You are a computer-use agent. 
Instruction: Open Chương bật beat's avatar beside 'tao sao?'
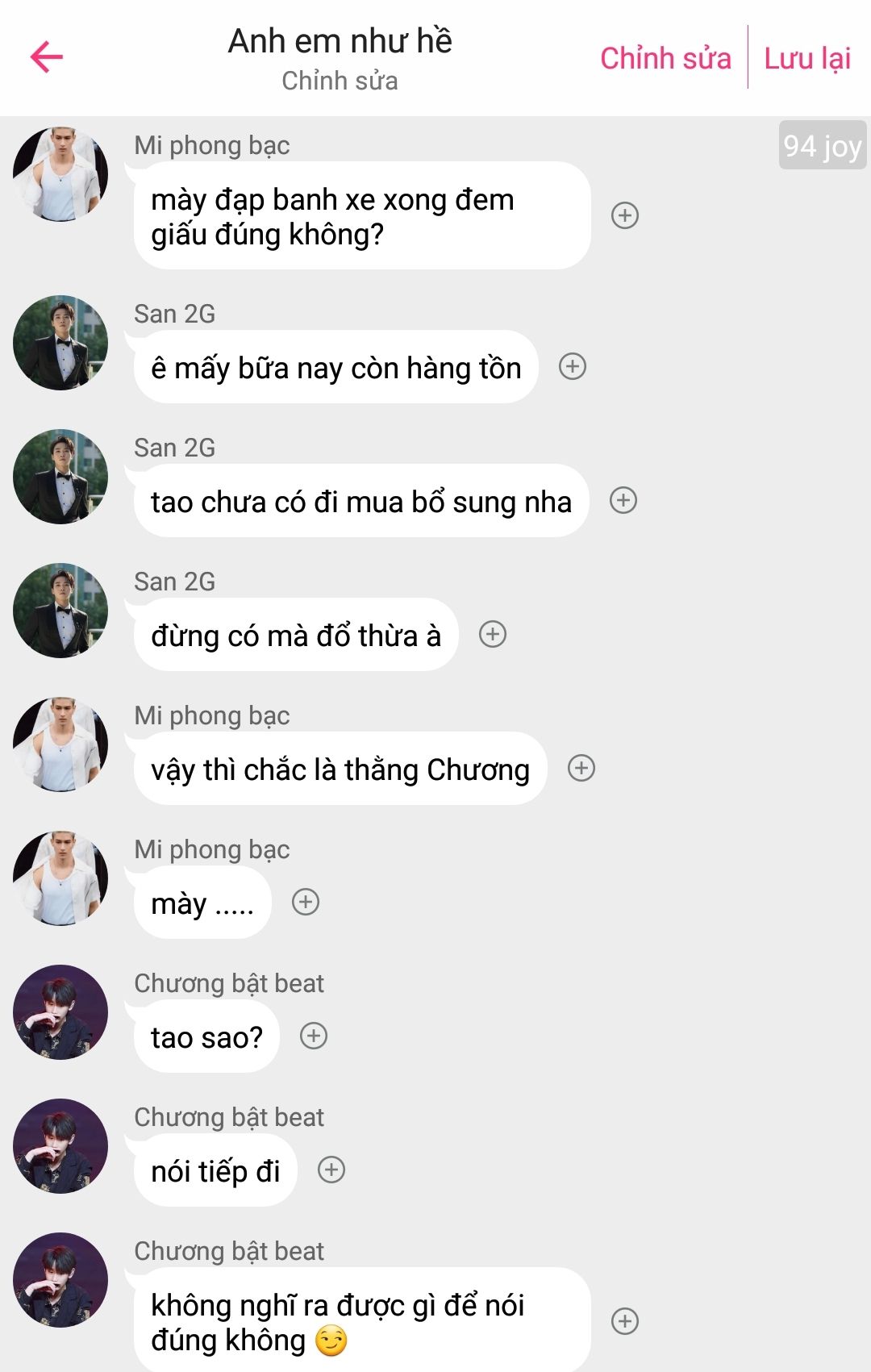tap(60, 1012)
